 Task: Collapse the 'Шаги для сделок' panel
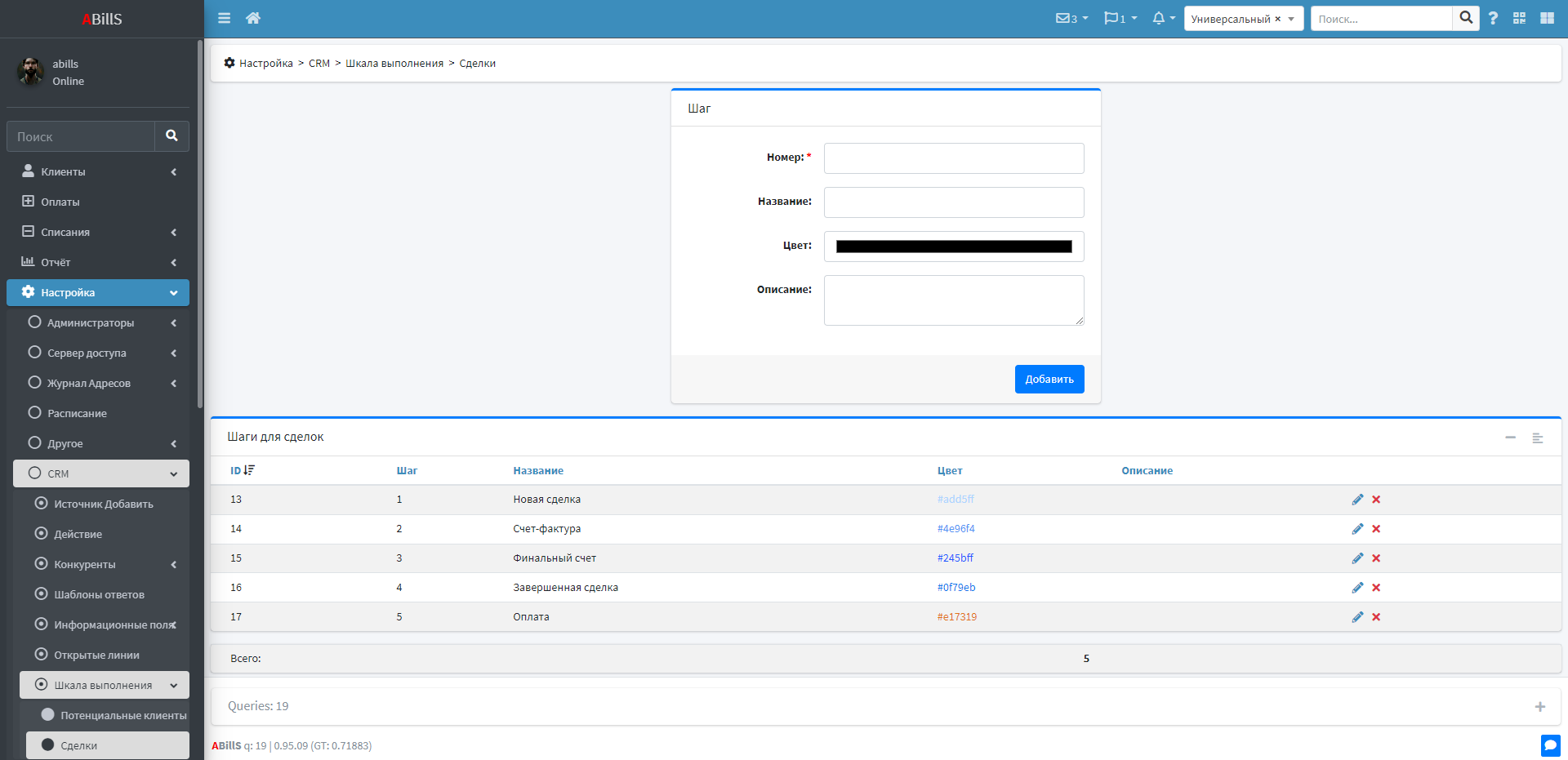(x=1510, y=438)
